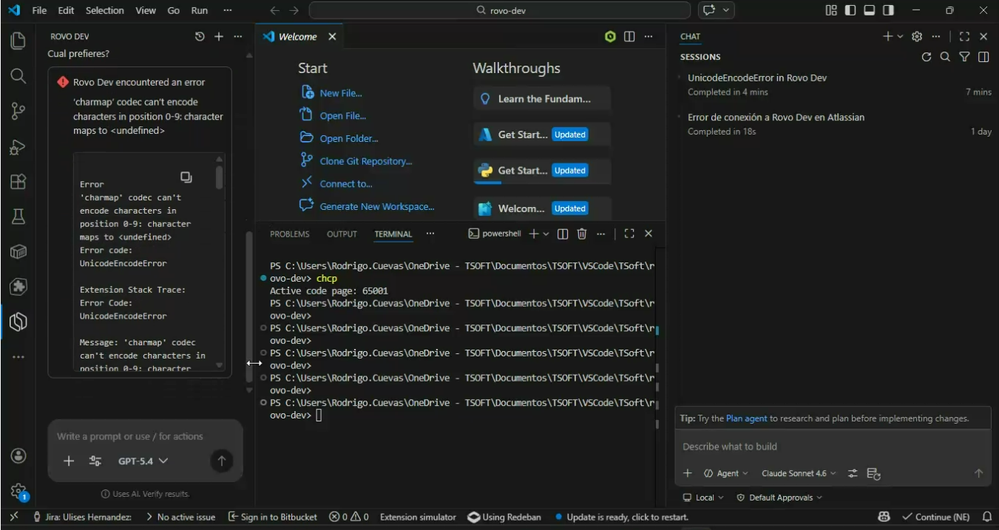
Task: Filter the chat sessions
Action: [x=965, y=57]
